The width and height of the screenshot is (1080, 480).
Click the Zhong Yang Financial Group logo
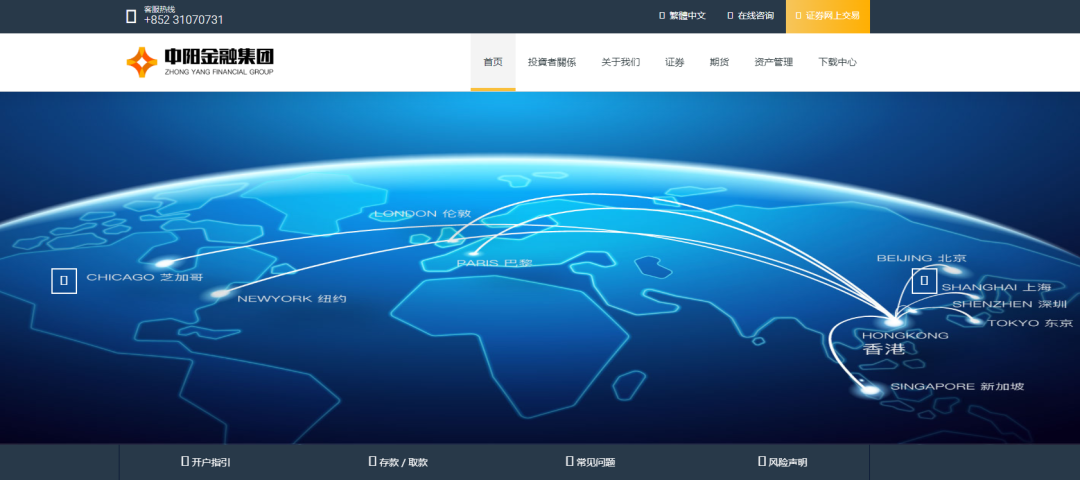coord(200,62)
